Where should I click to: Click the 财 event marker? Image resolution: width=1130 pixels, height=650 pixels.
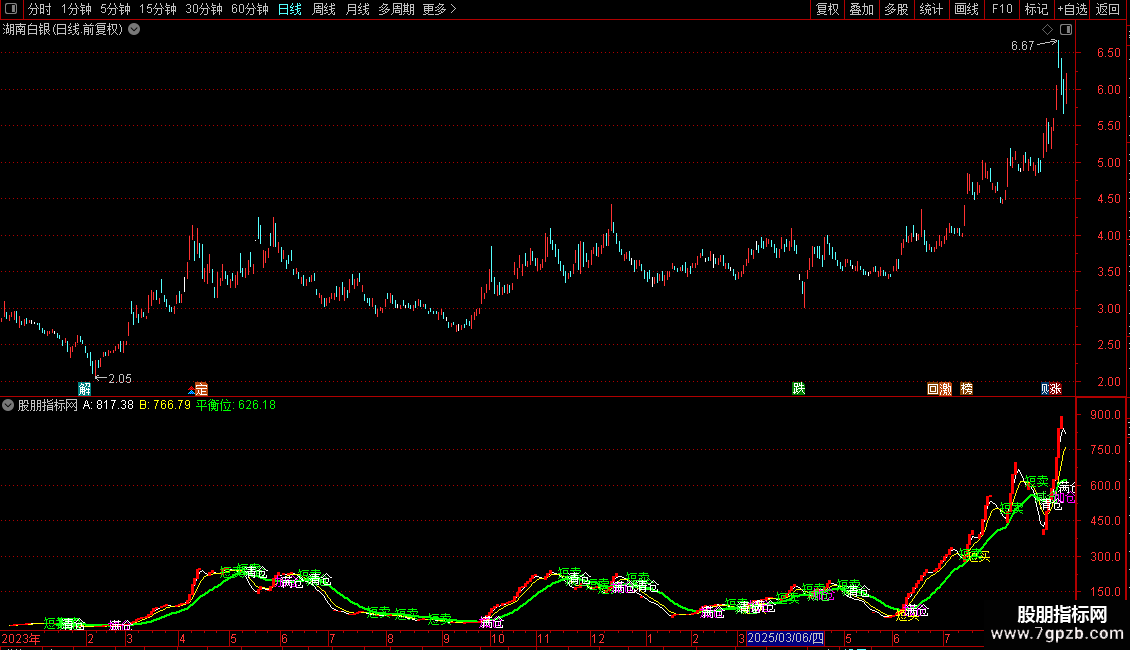1045,389
